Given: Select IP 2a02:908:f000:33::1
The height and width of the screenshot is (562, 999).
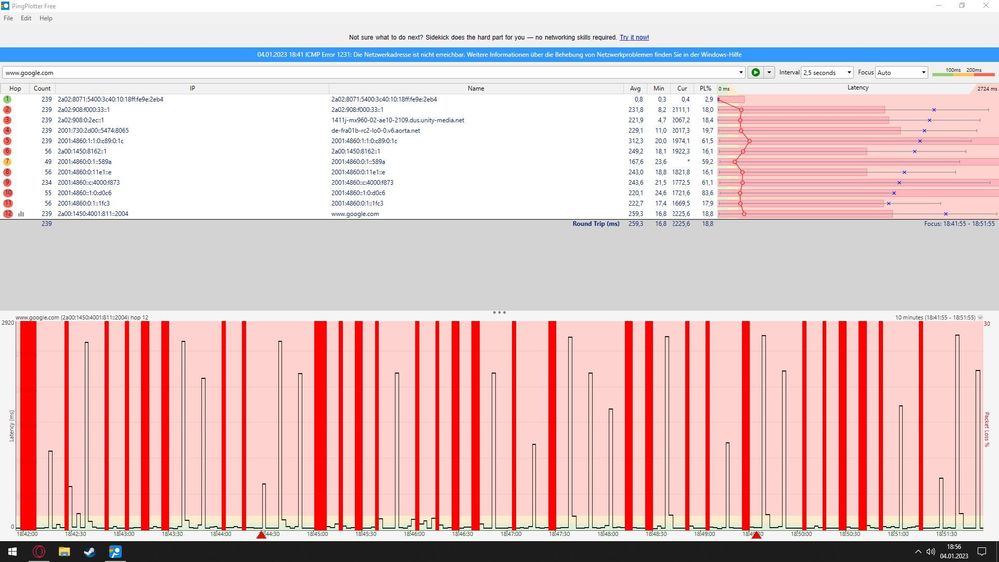Looking at the screenshot, I should 83,110.
